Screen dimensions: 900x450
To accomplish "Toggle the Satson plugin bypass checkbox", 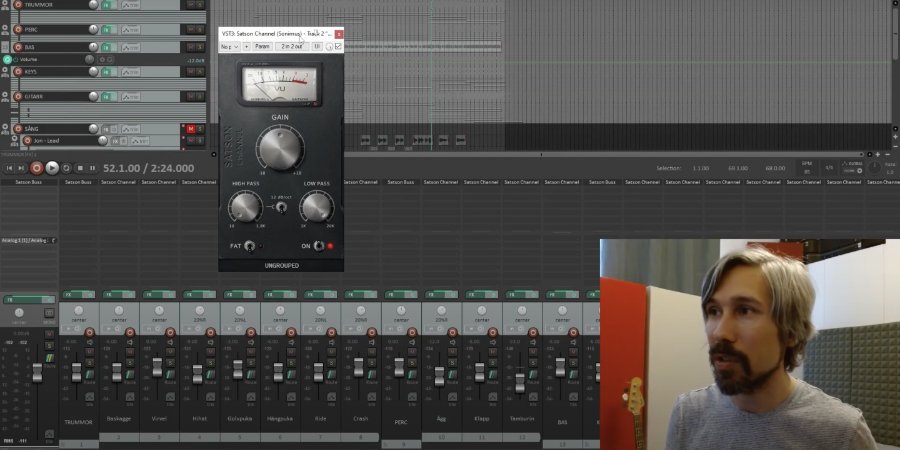I will tap(338, 46).
